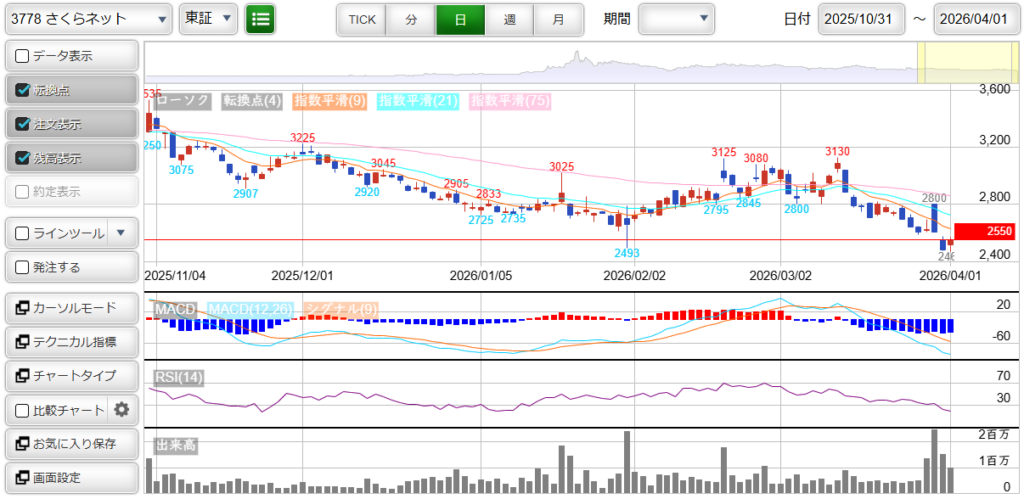Switch to the 週 weekly tab
1024x499 pixels.
(509, 19)
